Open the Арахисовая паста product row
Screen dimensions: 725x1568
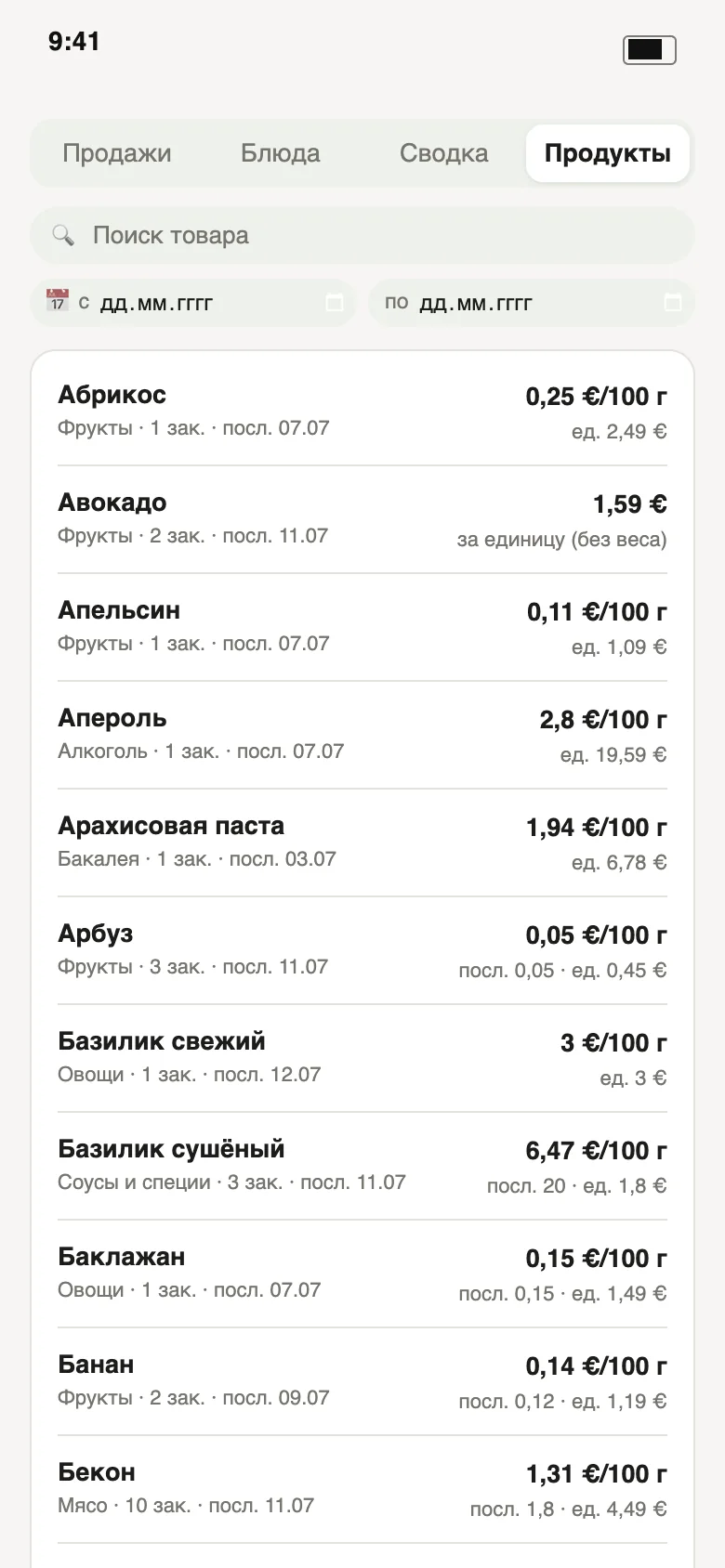click(362, 843)
